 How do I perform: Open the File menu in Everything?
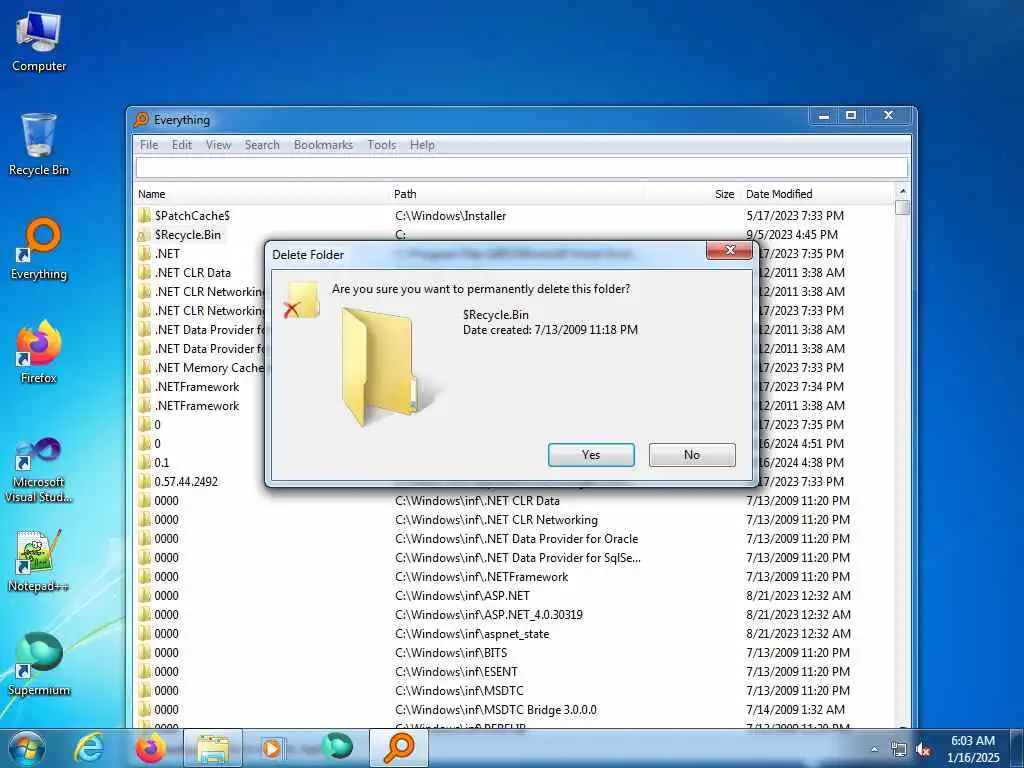(x=149, y=145)
